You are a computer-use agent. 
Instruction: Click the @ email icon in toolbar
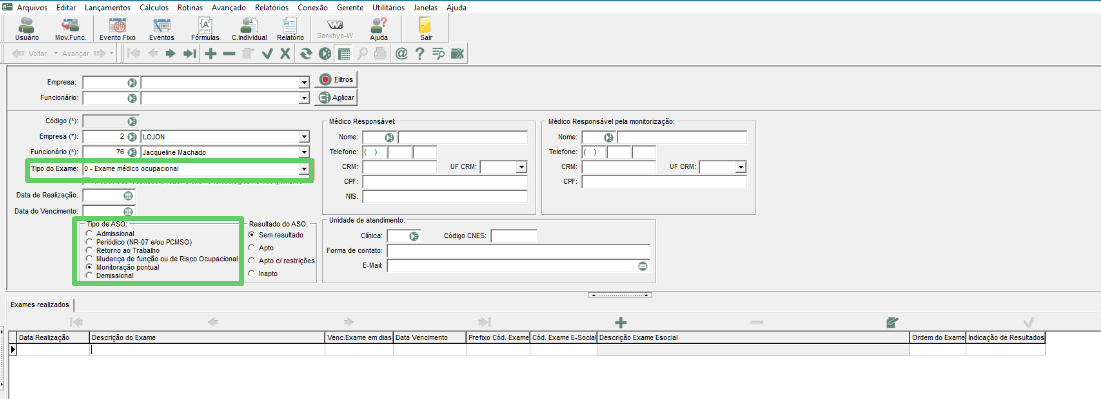click(x=401, y=53)
